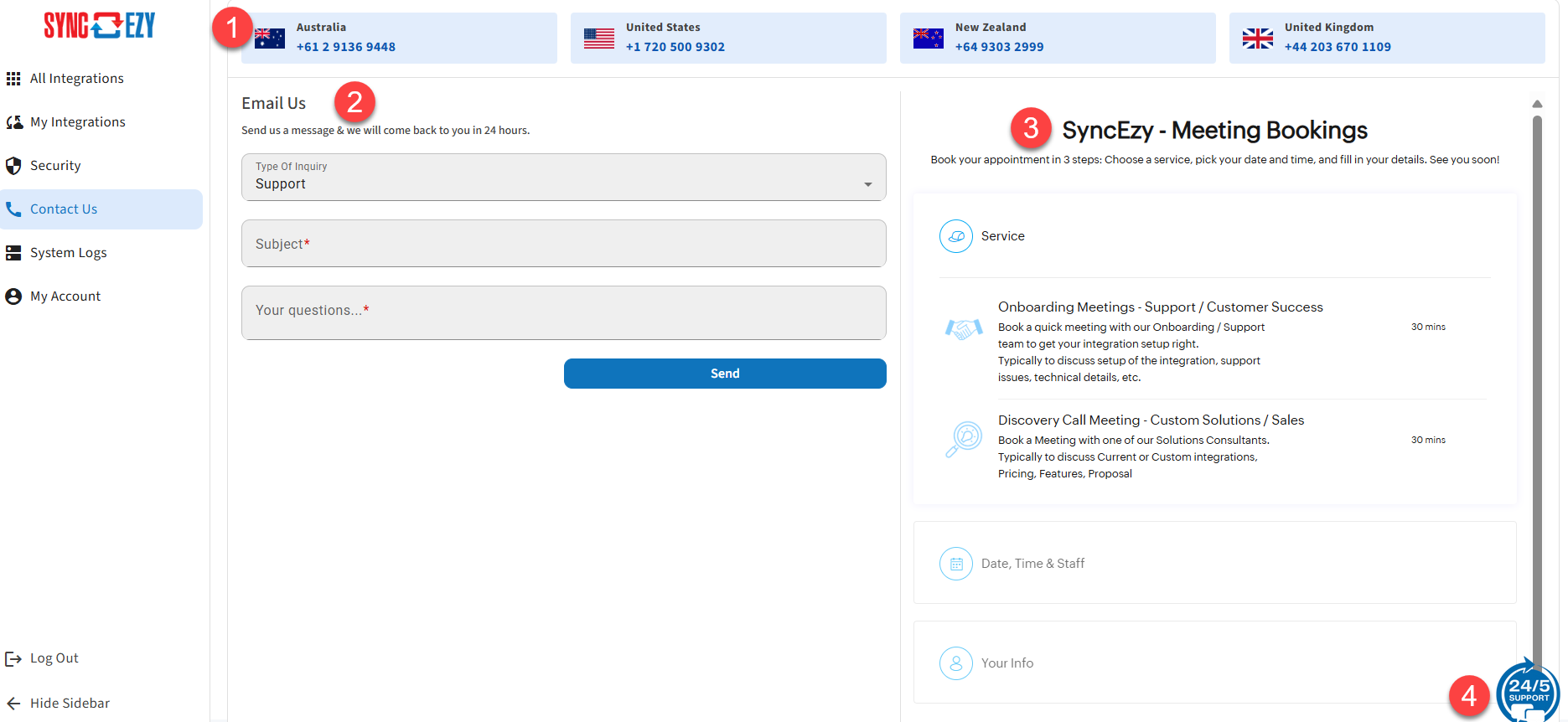This screenshot has height=722, width=1568.
Task: Click the New Zealand flag icon
Action: coord(929,39)
